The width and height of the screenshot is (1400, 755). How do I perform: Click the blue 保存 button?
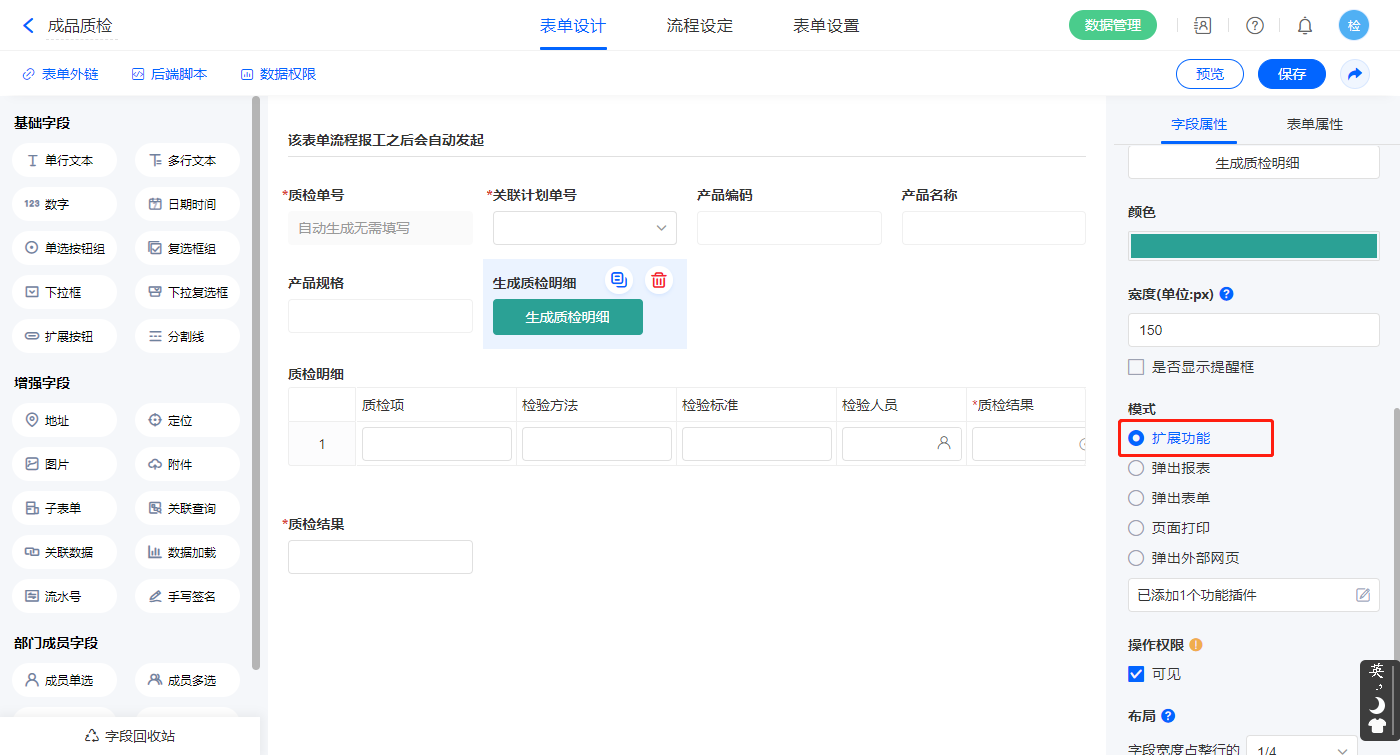[x=1291, y=74]
